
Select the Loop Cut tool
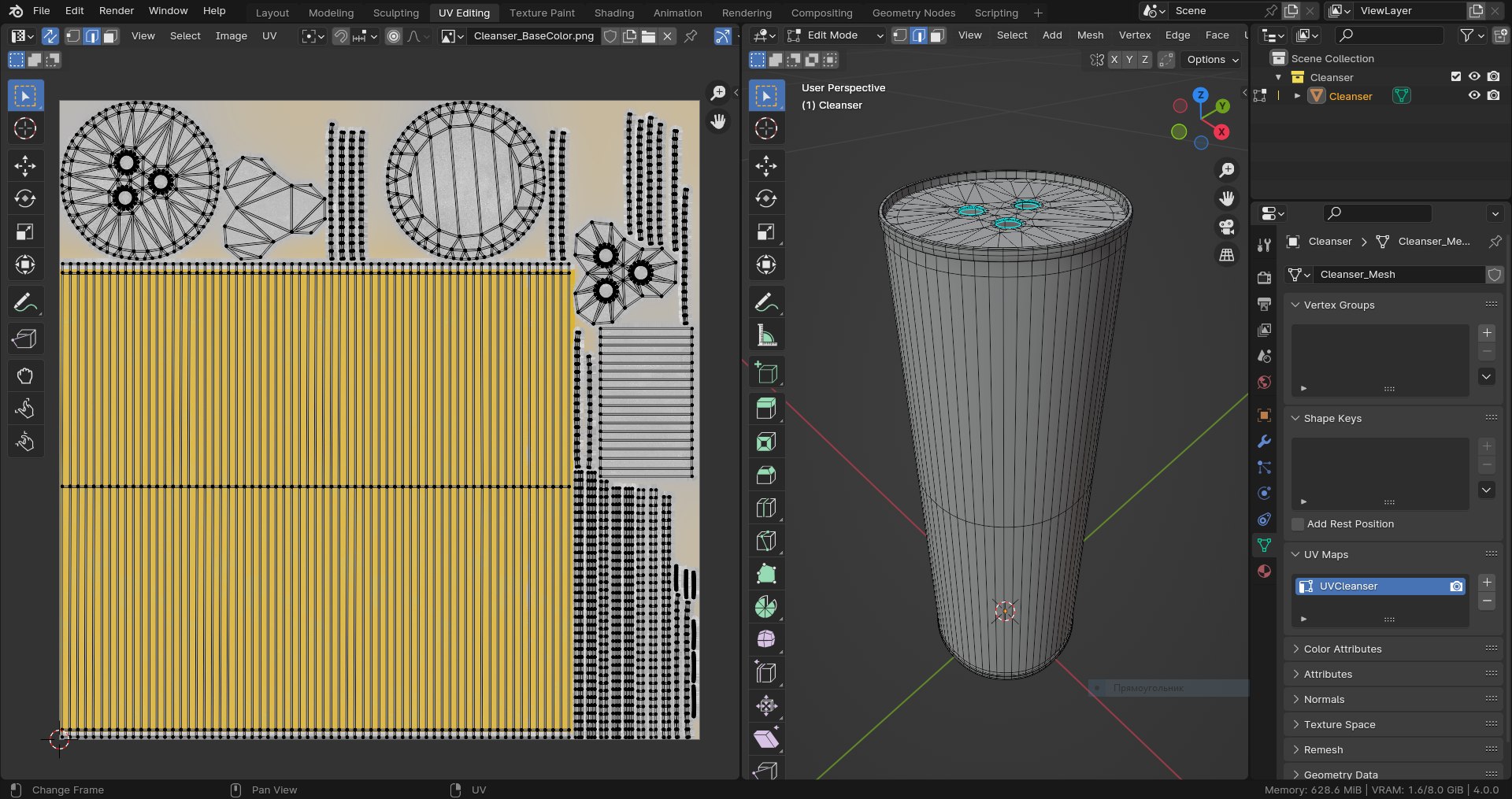766,508
